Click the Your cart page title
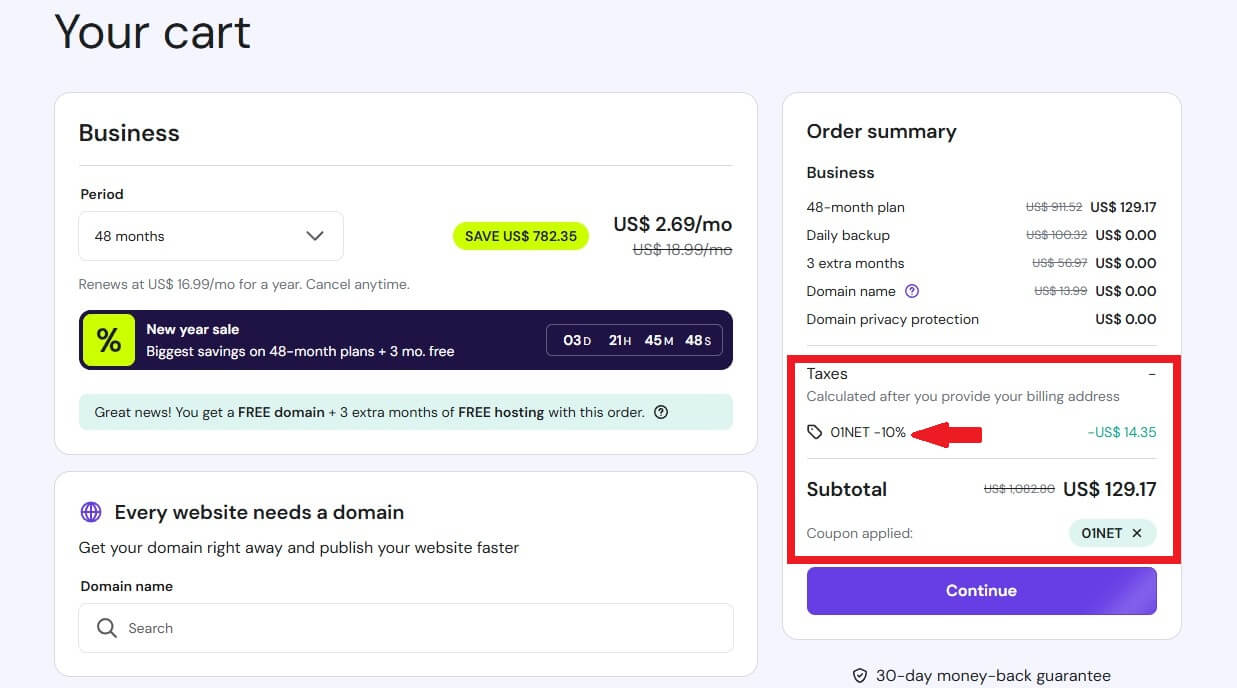Image resolution: width=1237 pixels, height=688 pixels. (151, 32)
